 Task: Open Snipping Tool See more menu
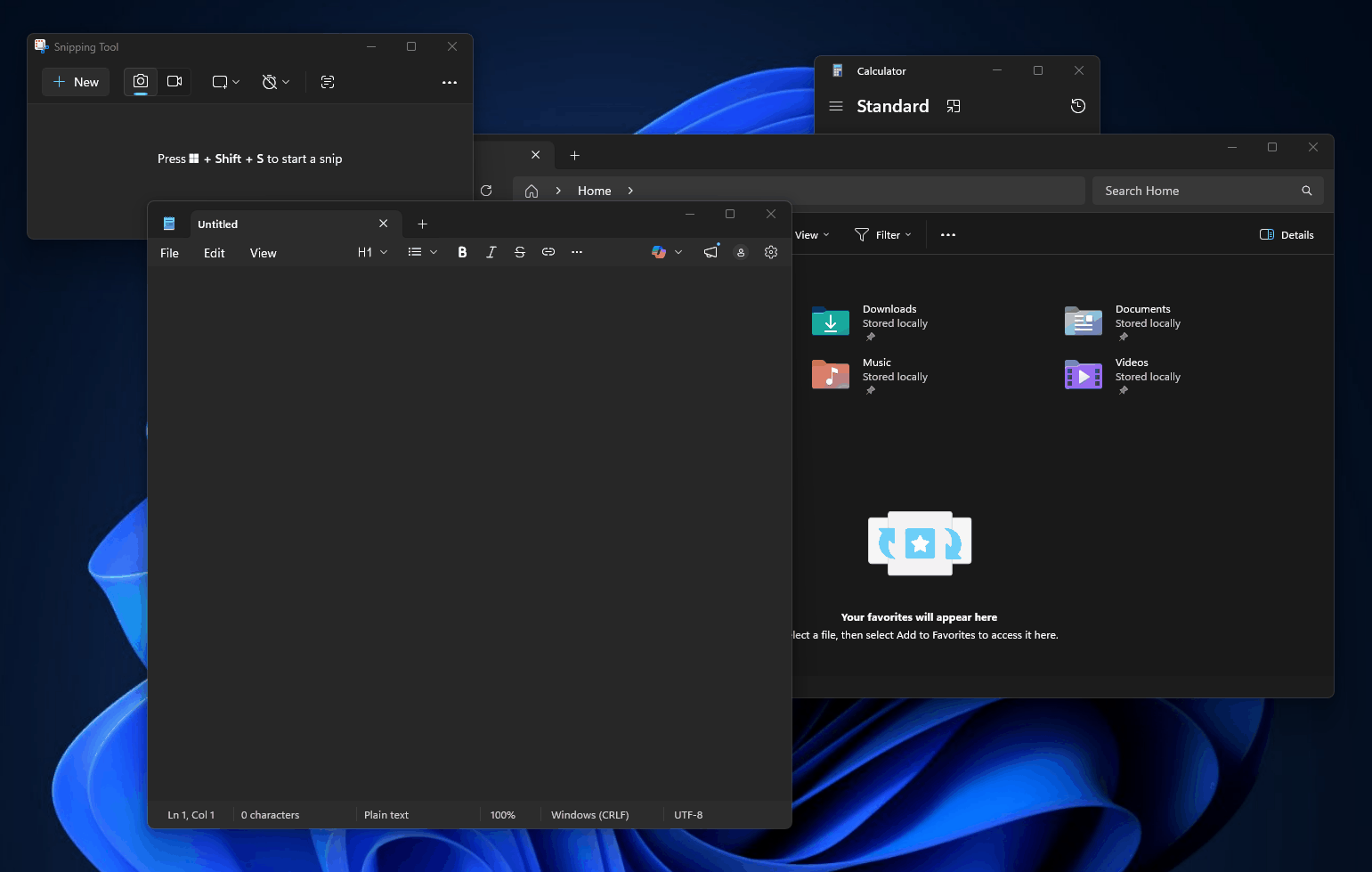(450, 82)
